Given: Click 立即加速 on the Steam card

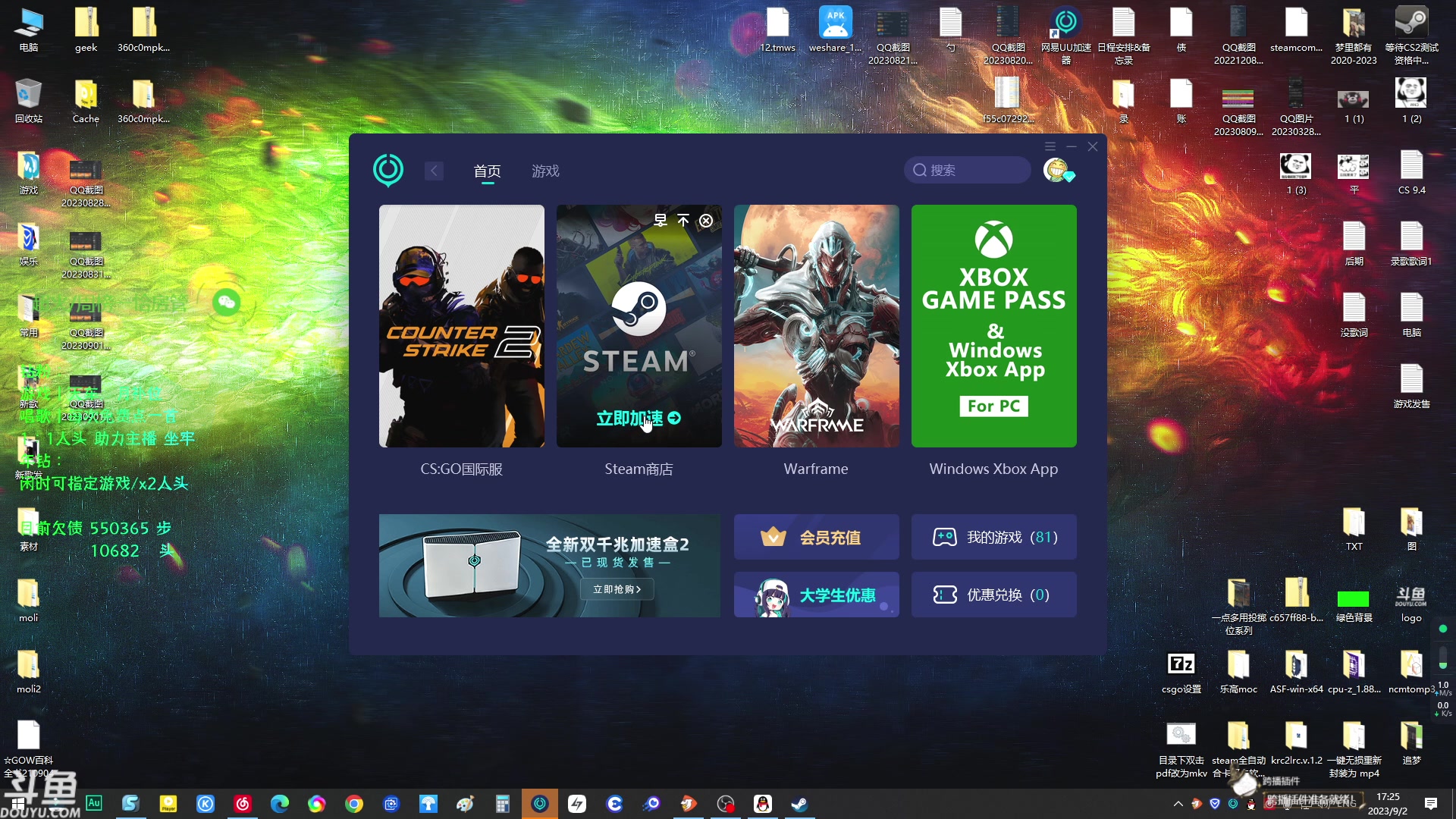Looking at the screenshot, I should [x=639, y=418].
